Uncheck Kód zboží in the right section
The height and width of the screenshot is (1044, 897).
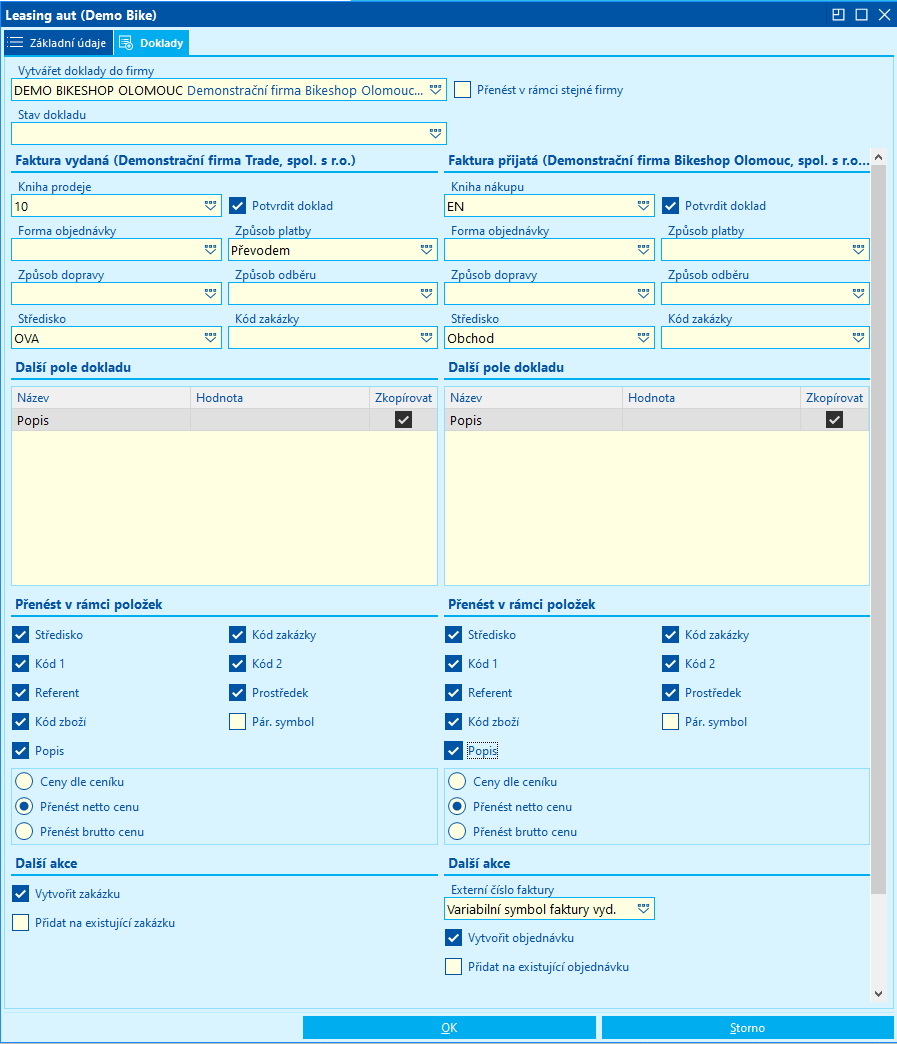pyautogui.click(x=453, y=722)
